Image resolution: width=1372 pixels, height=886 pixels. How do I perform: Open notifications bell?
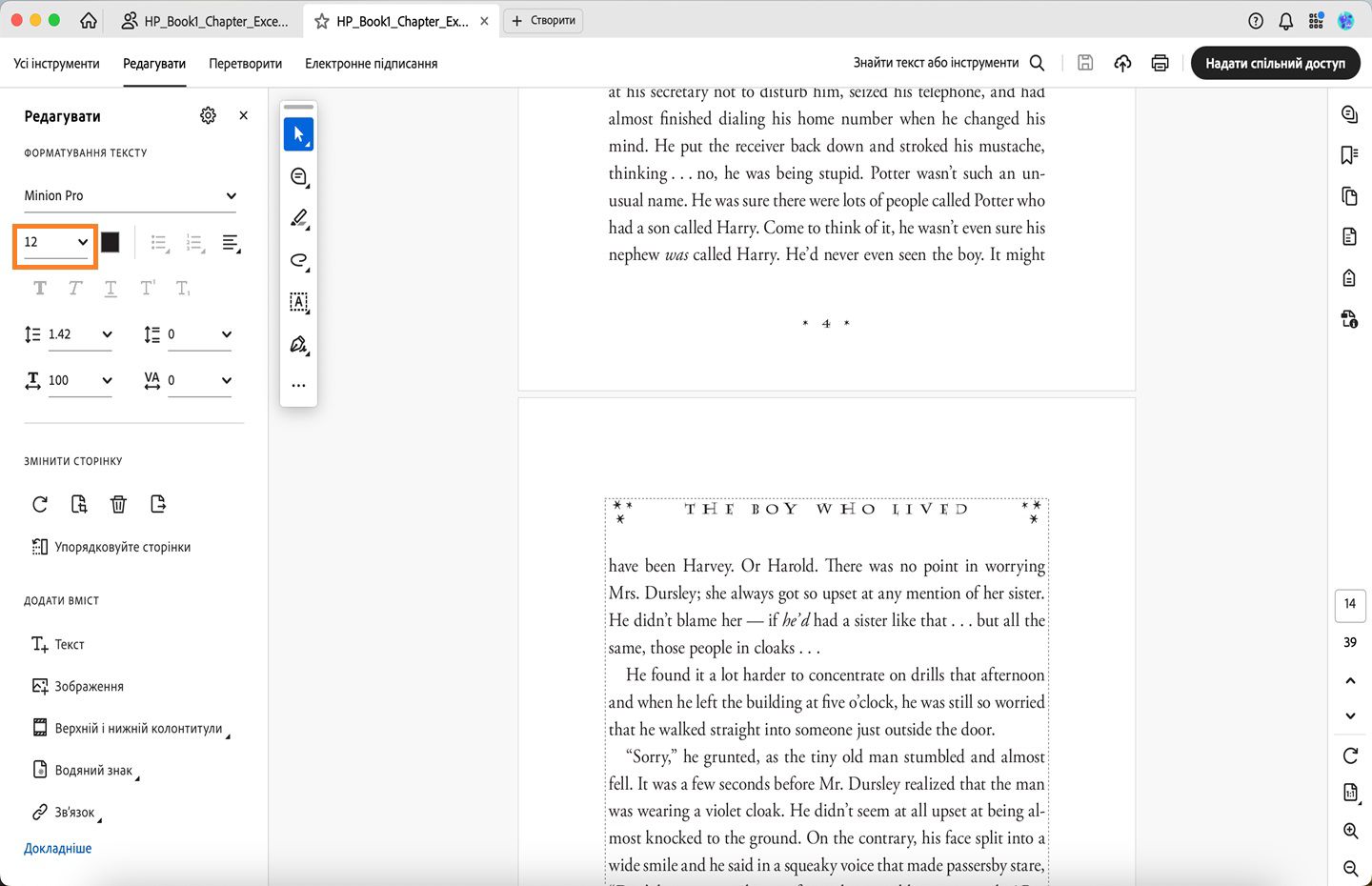(x=1286, y=21)
